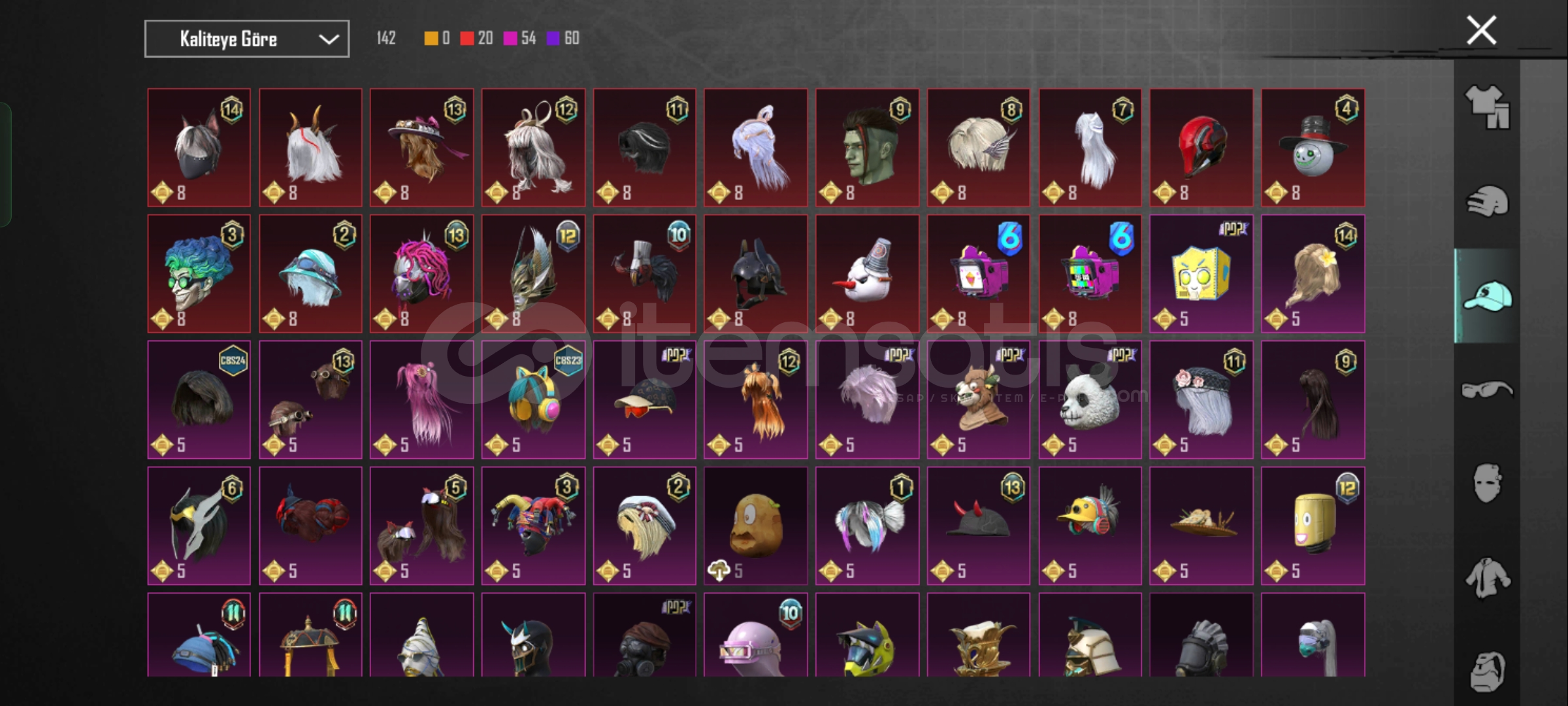Viewport: 1568px width, 706px height.
Task: Select the green-faced clown with blue hair
Action: (199, 274)
